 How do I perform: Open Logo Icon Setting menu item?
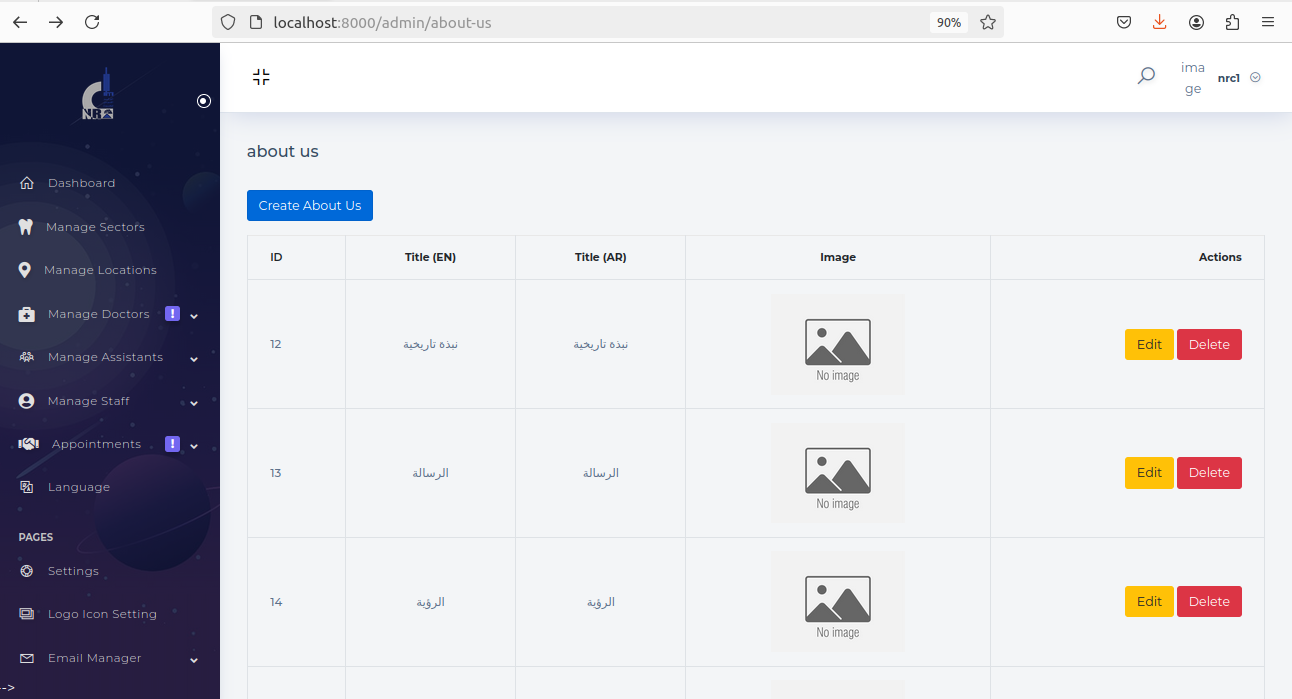102,614
